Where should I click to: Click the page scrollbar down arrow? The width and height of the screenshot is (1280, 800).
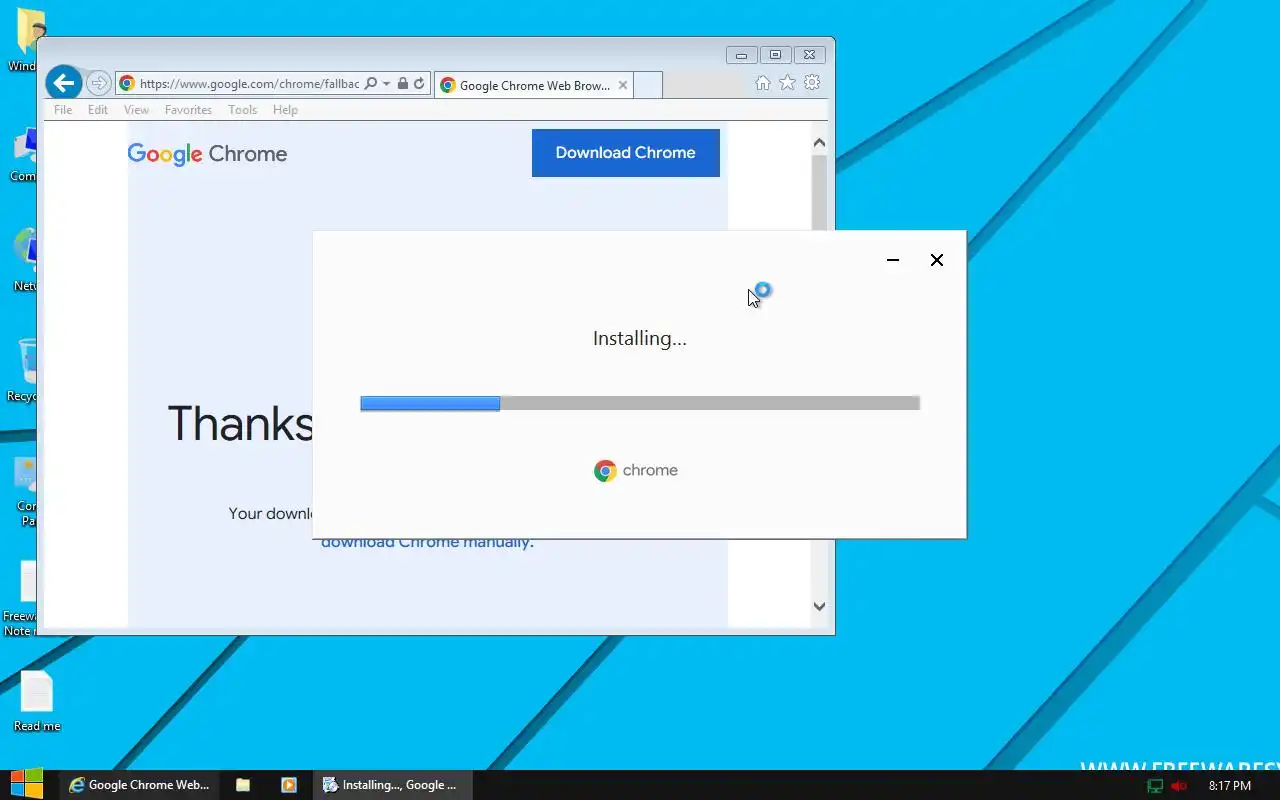pyautogui.click(x=819, y=606)
